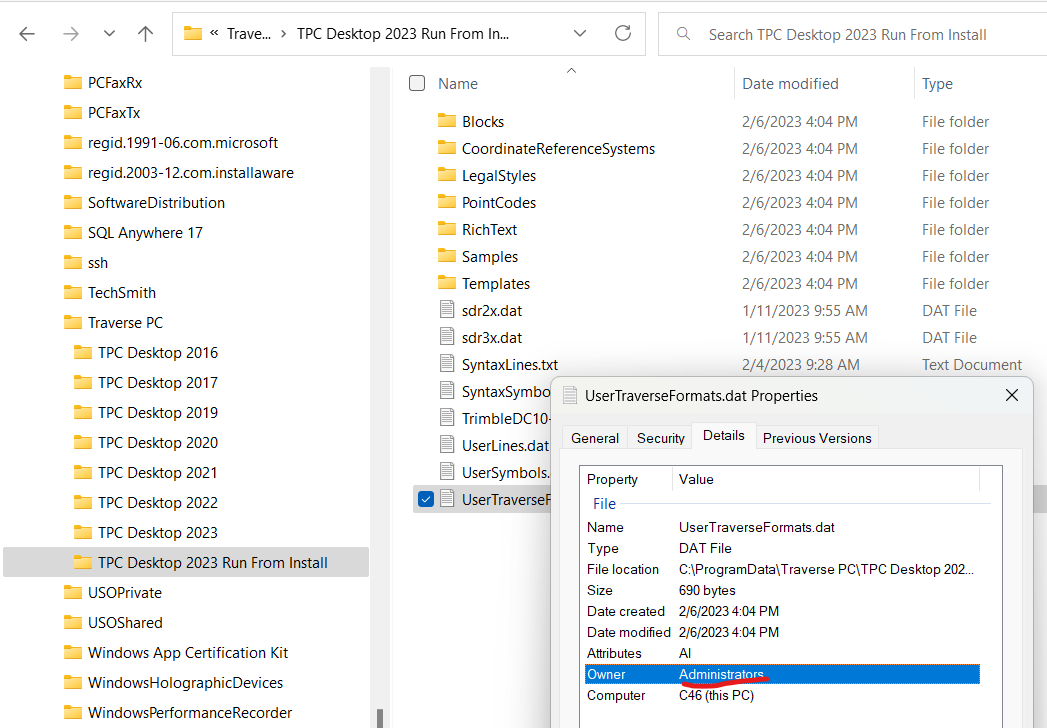Open the Security tab in Properties
1047x728 pixels.
coord(660,438)
